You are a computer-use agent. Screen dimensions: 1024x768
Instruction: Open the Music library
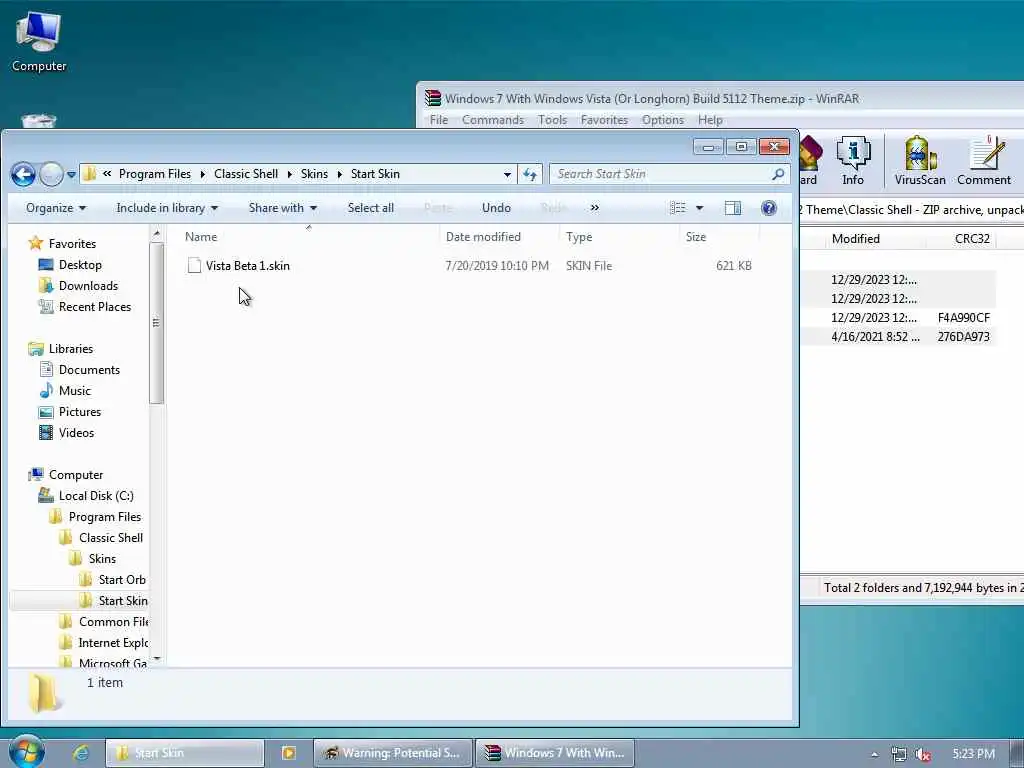pyautogui.click(x=74, y=391)
